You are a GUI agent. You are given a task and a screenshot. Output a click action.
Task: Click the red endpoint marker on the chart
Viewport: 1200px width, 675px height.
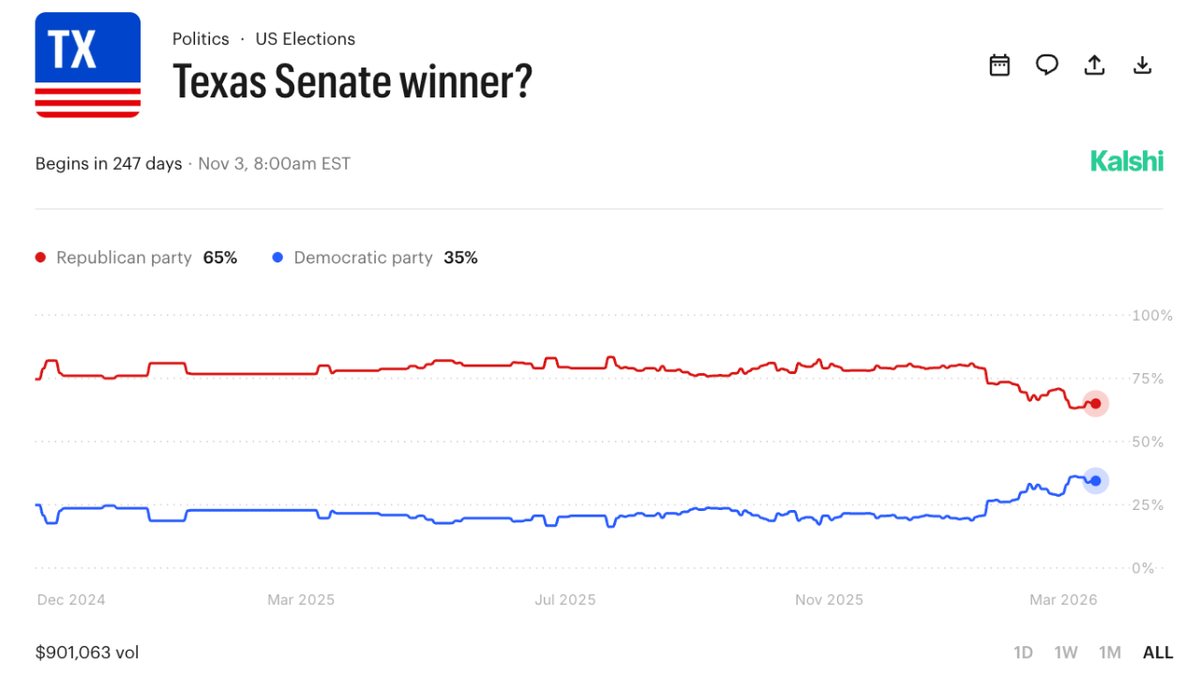(x=1095, y=404)
